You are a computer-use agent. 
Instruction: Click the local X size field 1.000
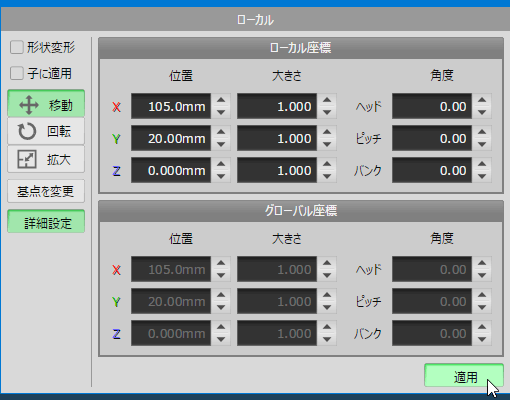coord(277,106)
